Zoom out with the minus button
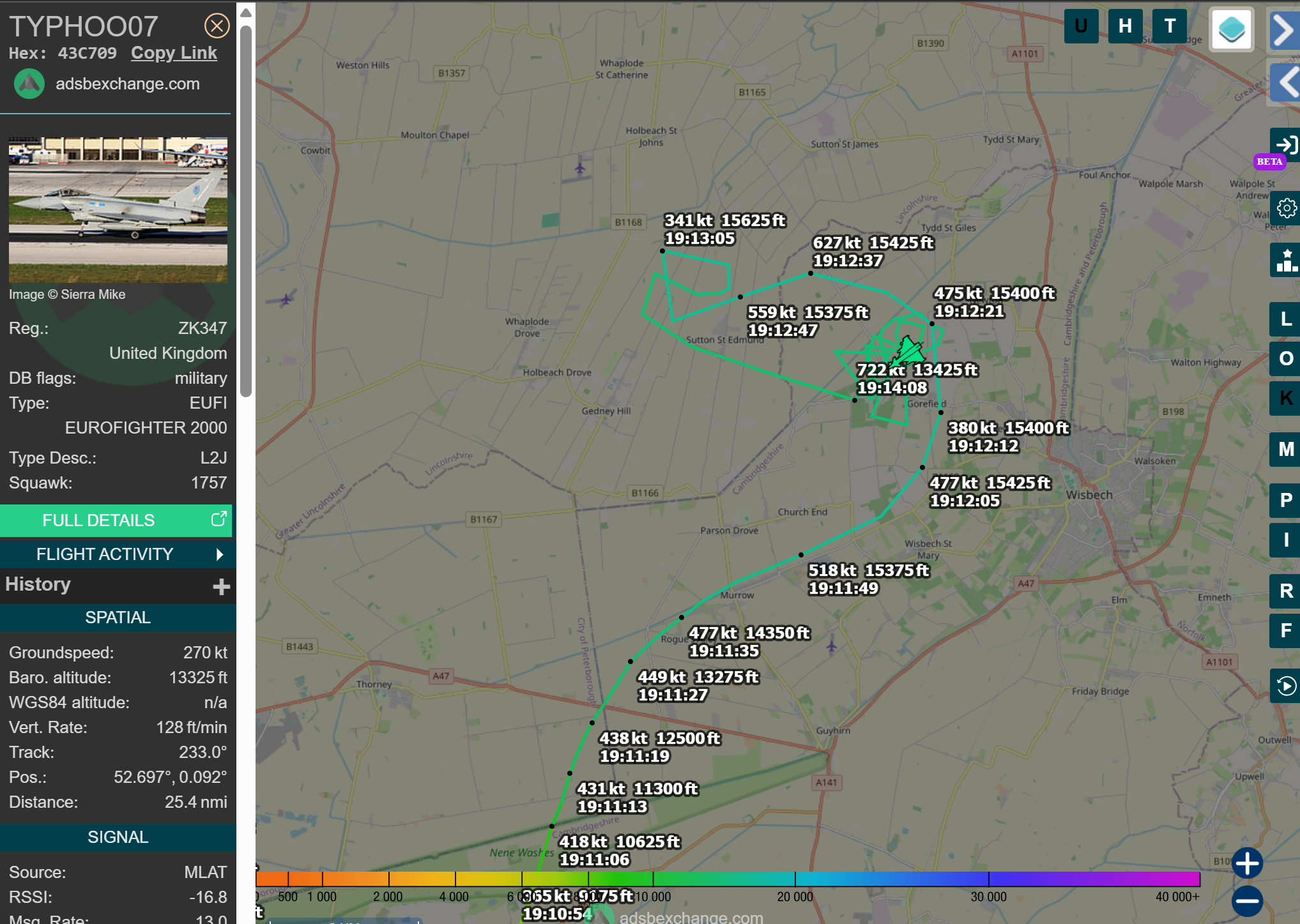The height and width of the screenshot is (924, 1300). (1247, 901)
